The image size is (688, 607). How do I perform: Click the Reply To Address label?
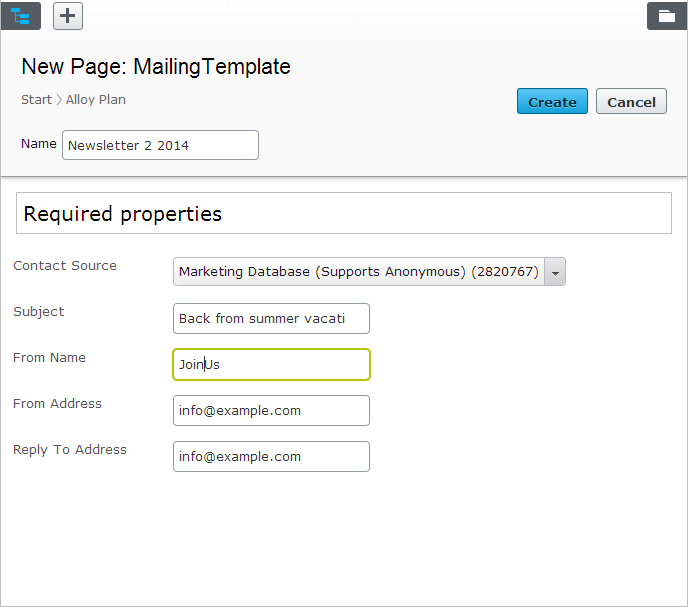click(70, 450)
